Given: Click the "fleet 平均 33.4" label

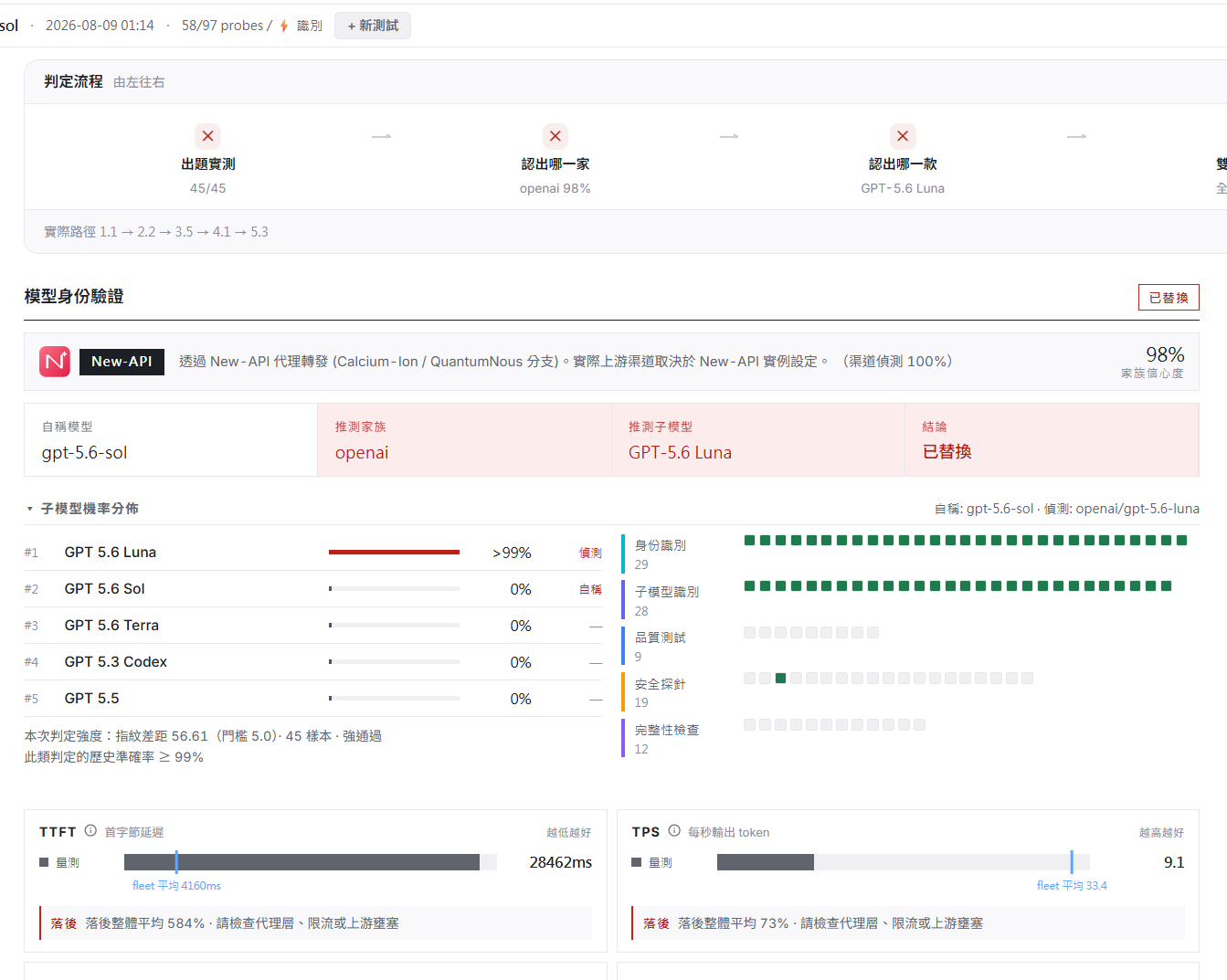Looking at the screenshot, I should (x=1072, y=886).
